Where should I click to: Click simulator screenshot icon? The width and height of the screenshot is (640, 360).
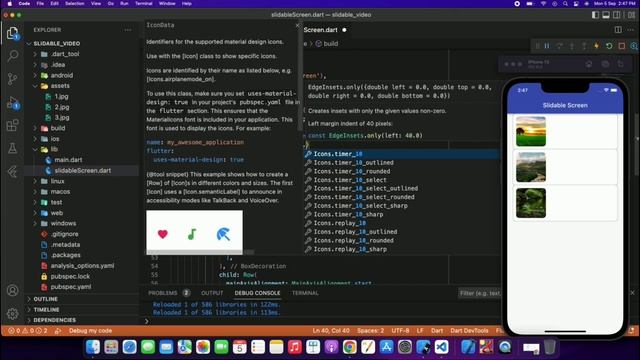[x=605, y=64]
